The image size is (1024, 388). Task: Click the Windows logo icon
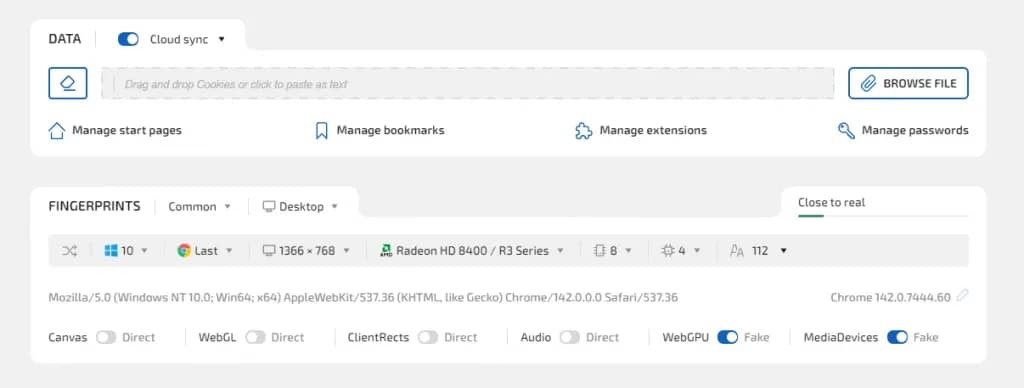pos(111,251)
